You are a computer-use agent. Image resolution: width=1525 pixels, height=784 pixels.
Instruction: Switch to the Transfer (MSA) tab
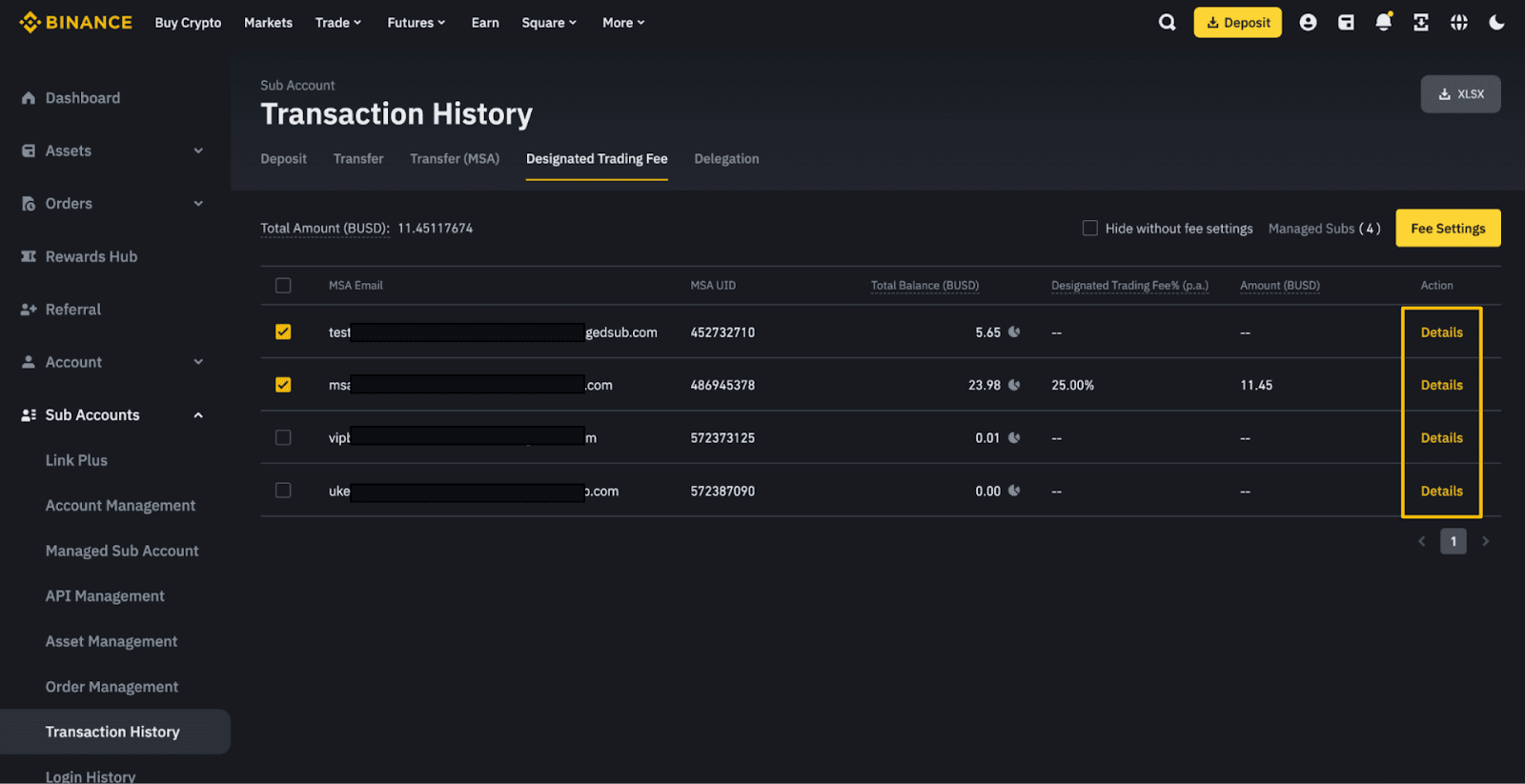[x=455, y=159]
